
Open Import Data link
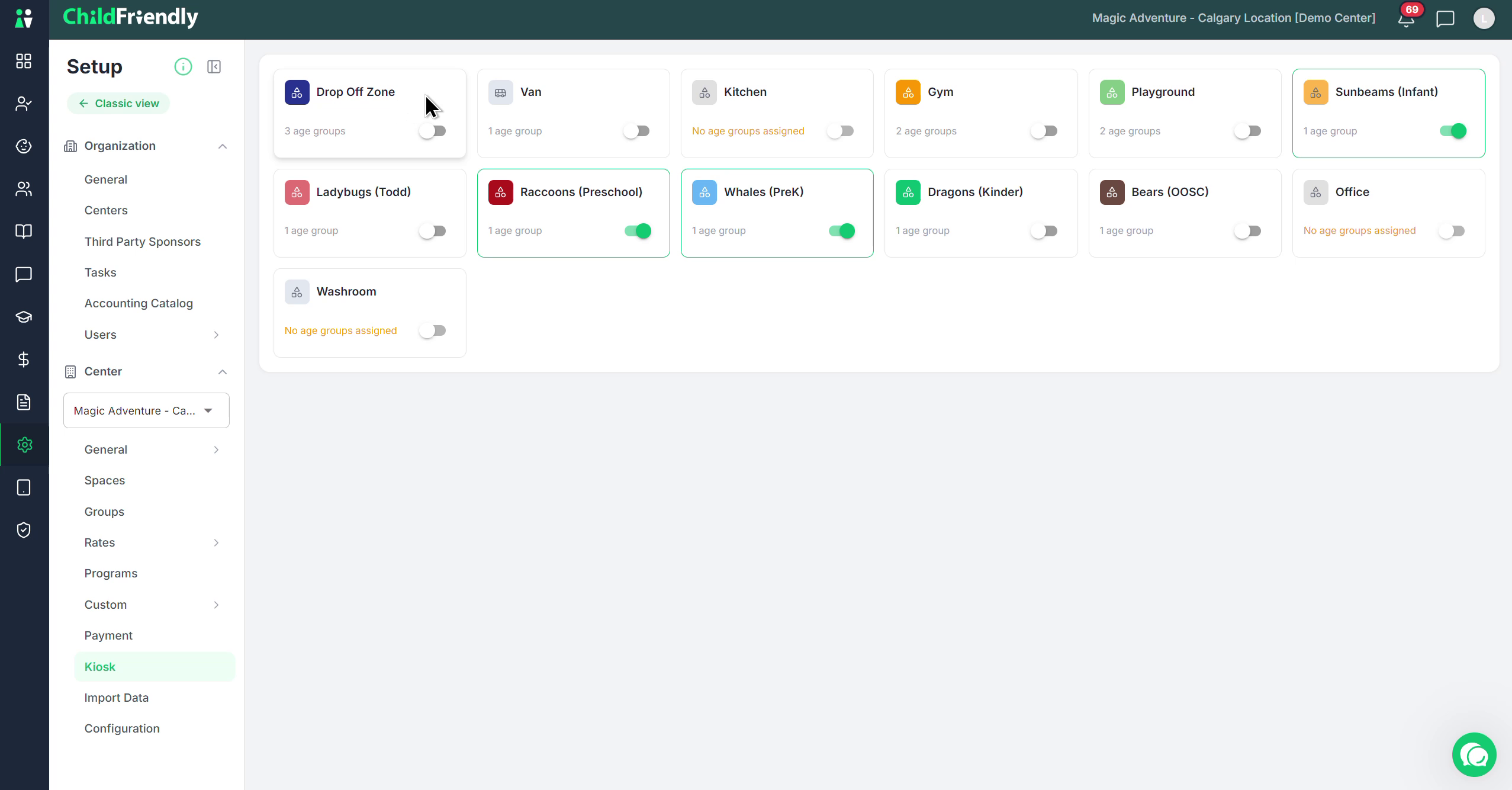[x=117, y=698]
